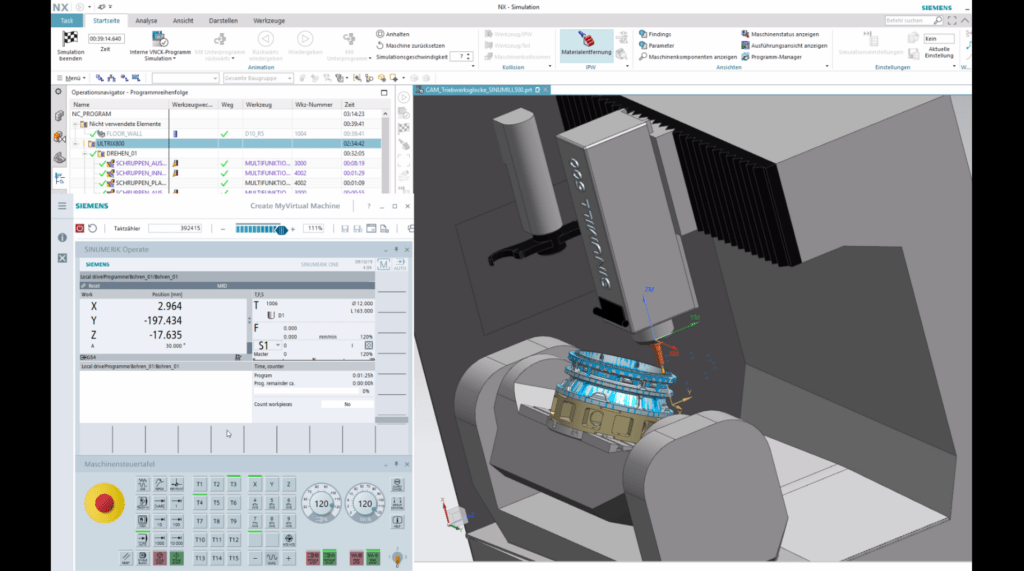
Task: Switch to the Darstellen ribbon tab
Action: coord(223,21)
